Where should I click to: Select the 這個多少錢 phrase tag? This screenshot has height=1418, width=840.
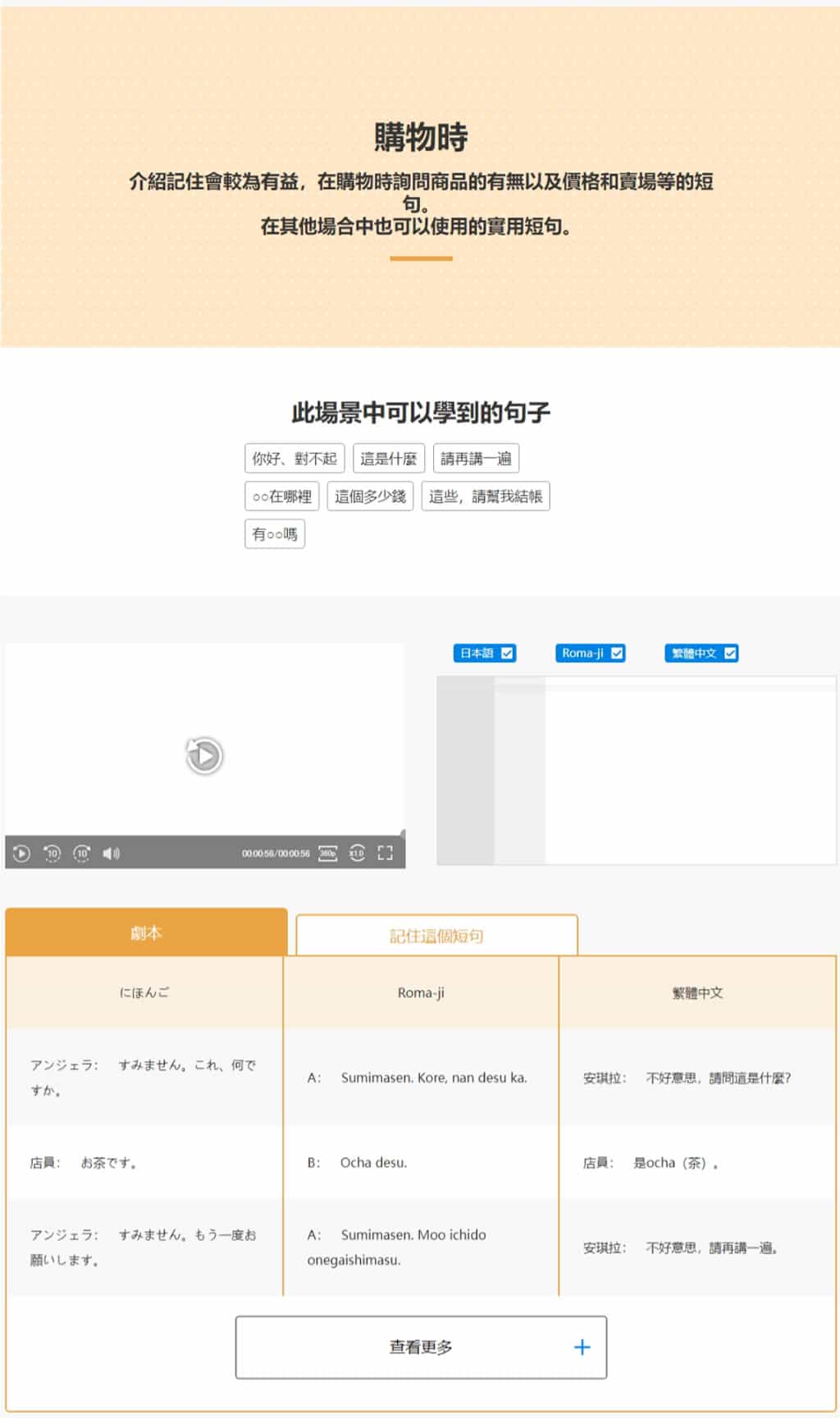370,496
